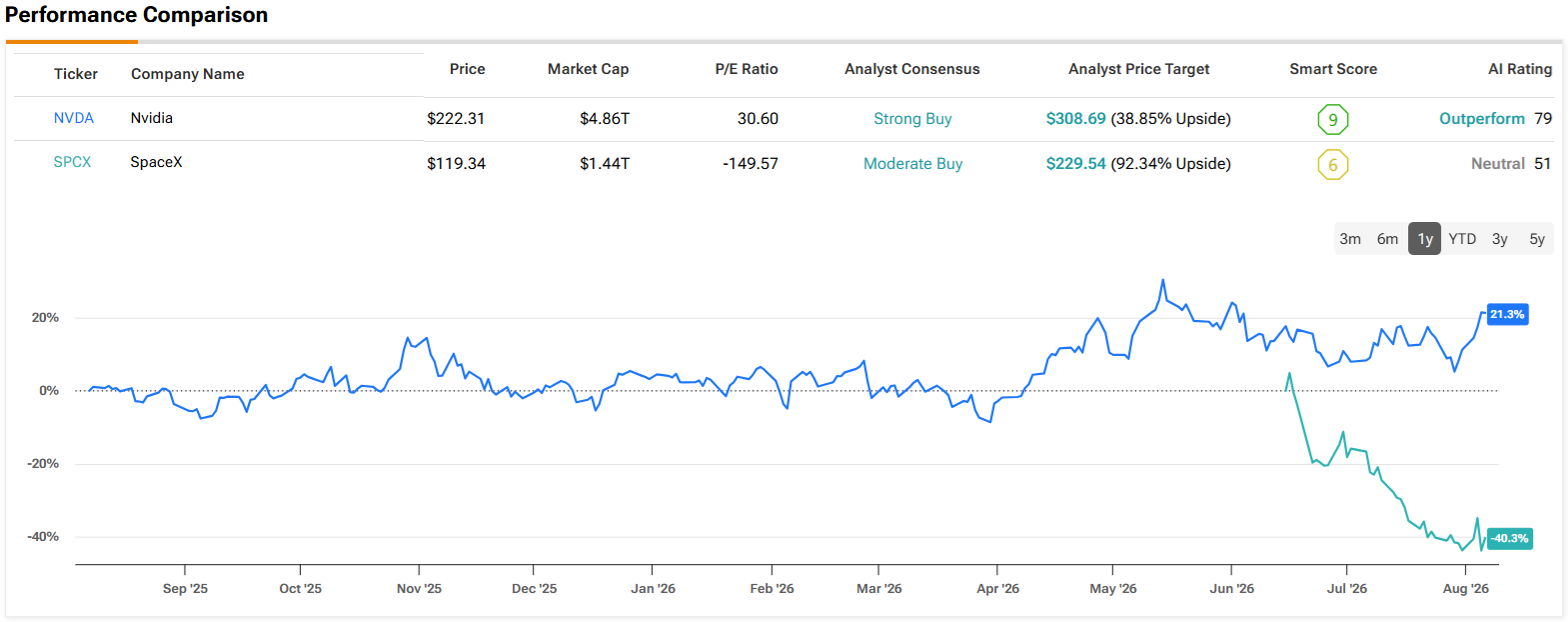This screenshot has height=622, width=1568.
Task: Sort by P/E Ratio column header
Action: 747,69
